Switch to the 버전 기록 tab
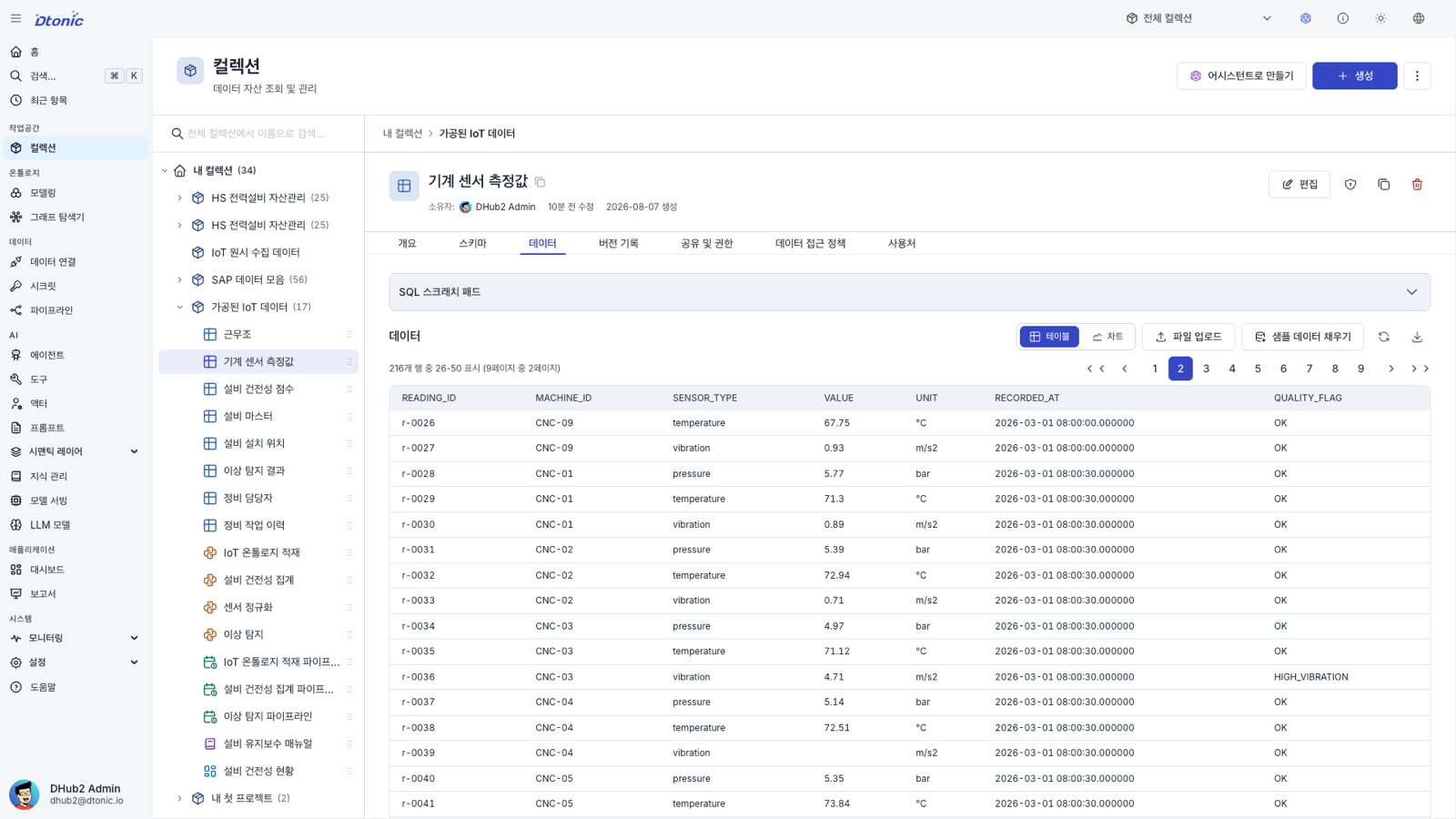Viewport: 1456px width, 819px height. pos(619,243)
